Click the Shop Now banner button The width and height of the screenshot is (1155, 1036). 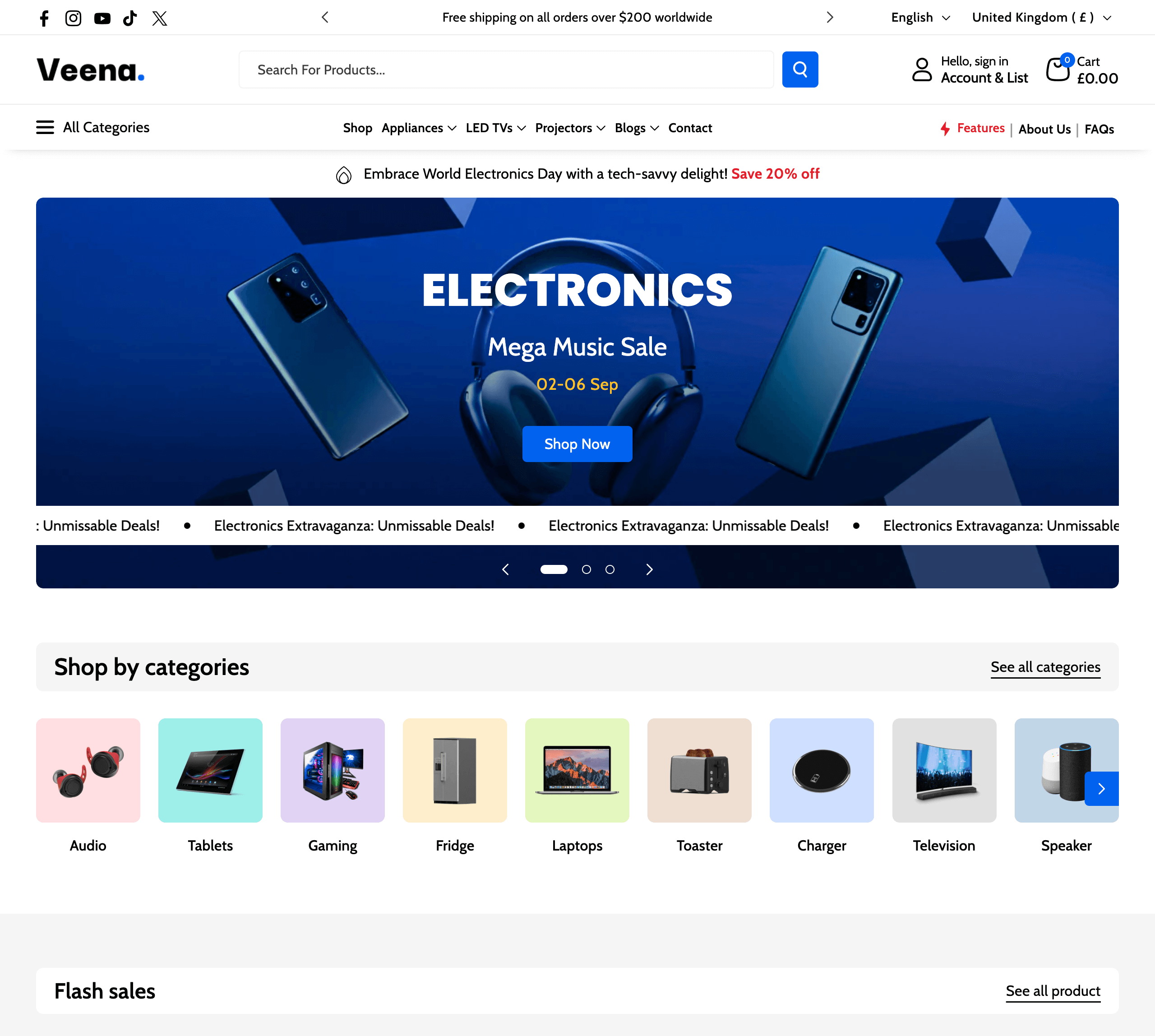[x=577, y=444]
